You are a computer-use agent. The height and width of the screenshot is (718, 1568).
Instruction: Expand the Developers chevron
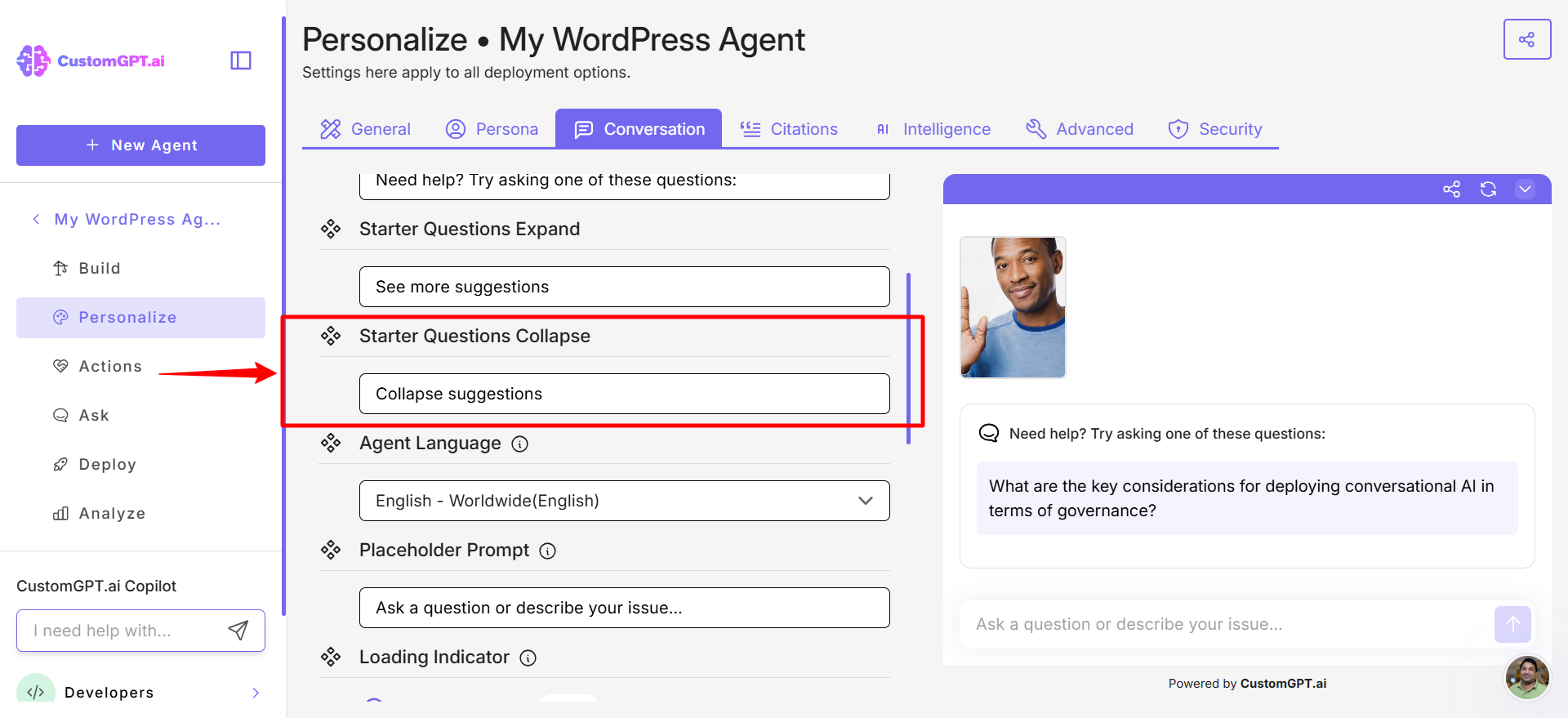click(x=256, y=693)
